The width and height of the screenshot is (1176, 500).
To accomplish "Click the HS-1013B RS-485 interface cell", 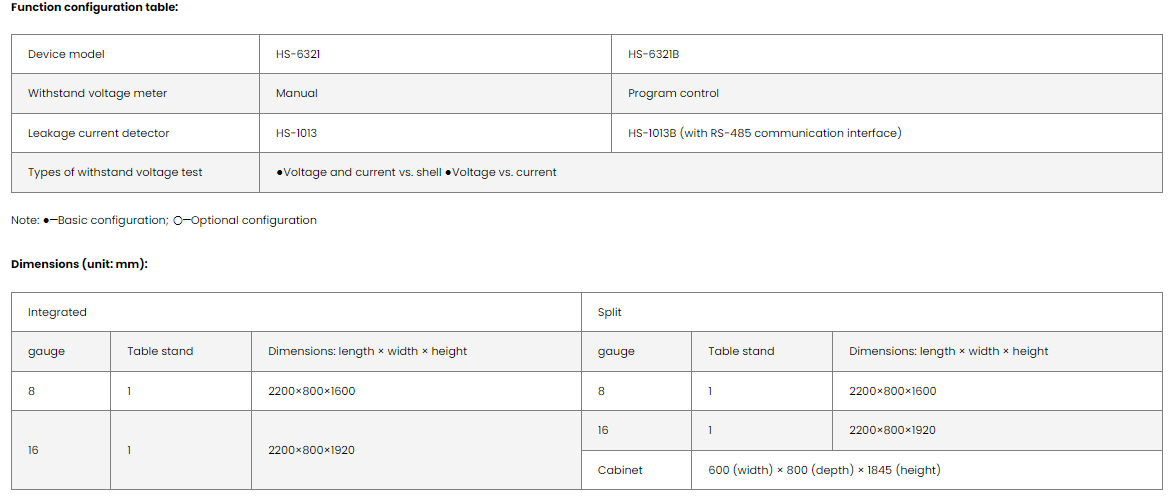I will pyautogui.click(x=764, y=133).
